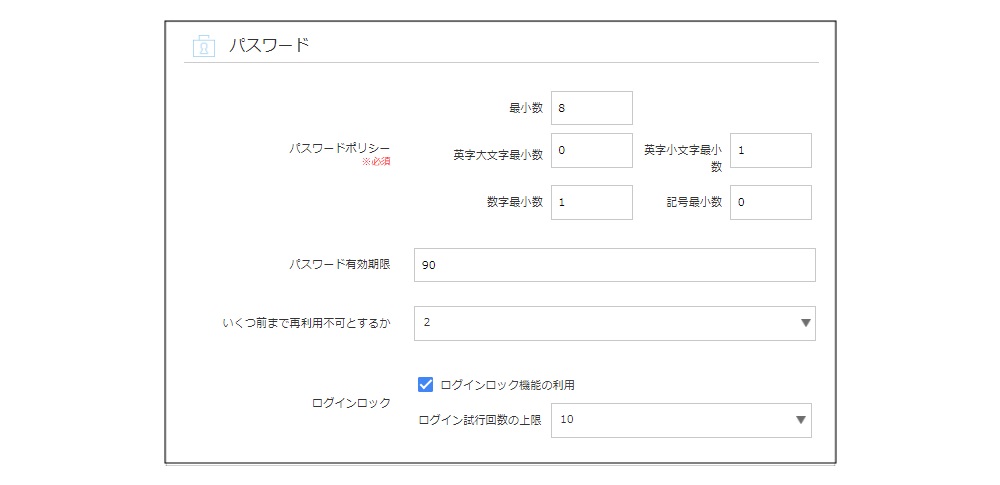Click the ログインロック row label

(x=351, y=403)
